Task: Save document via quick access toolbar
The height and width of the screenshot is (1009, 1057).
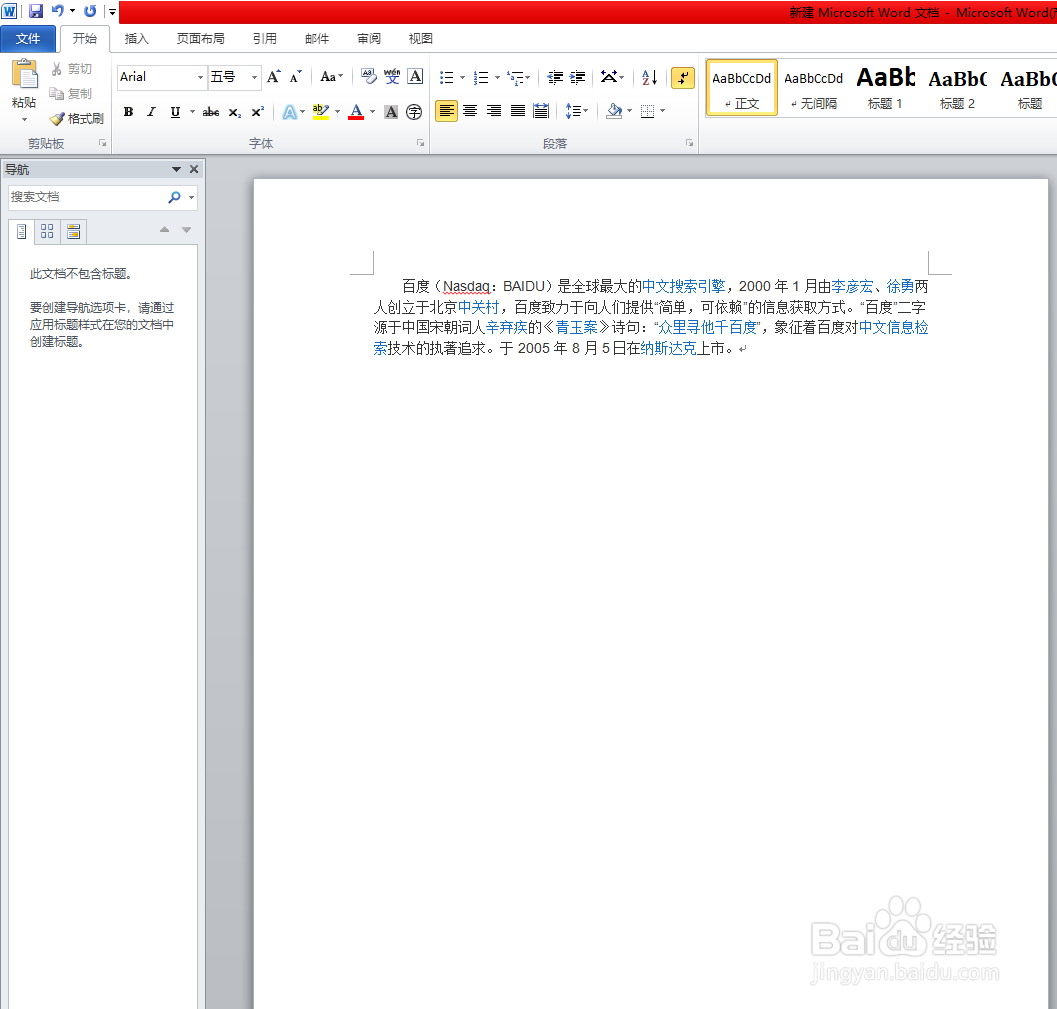Action: point(36,11)
